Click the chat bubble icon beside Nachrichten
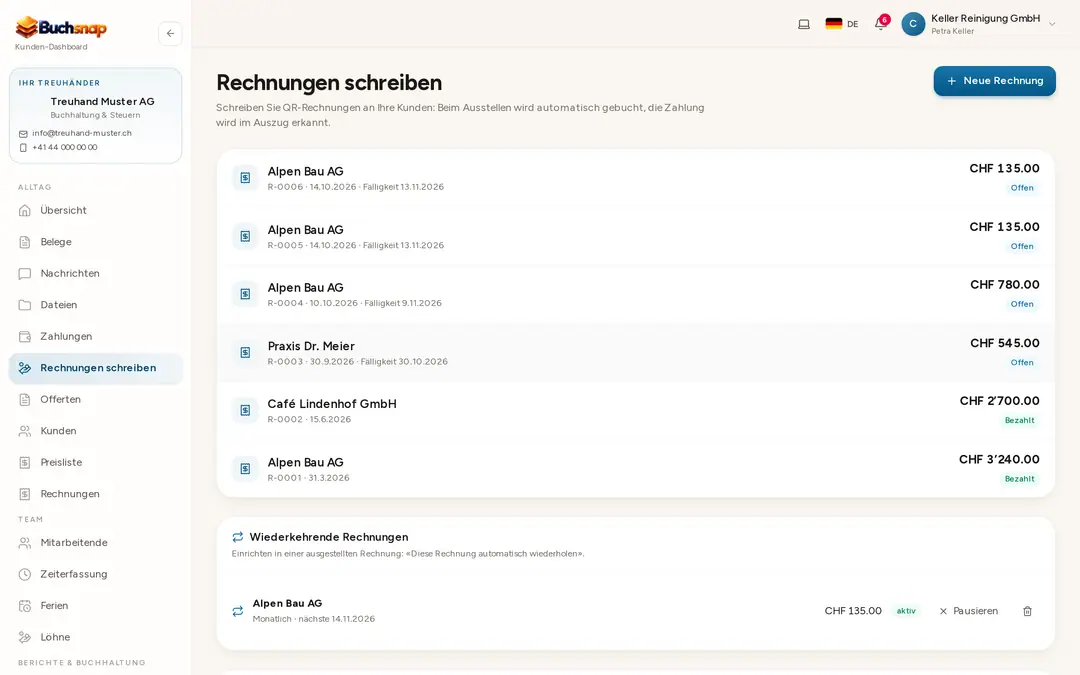The width and height of the screenshot is (1080, 675). (25, 273)
